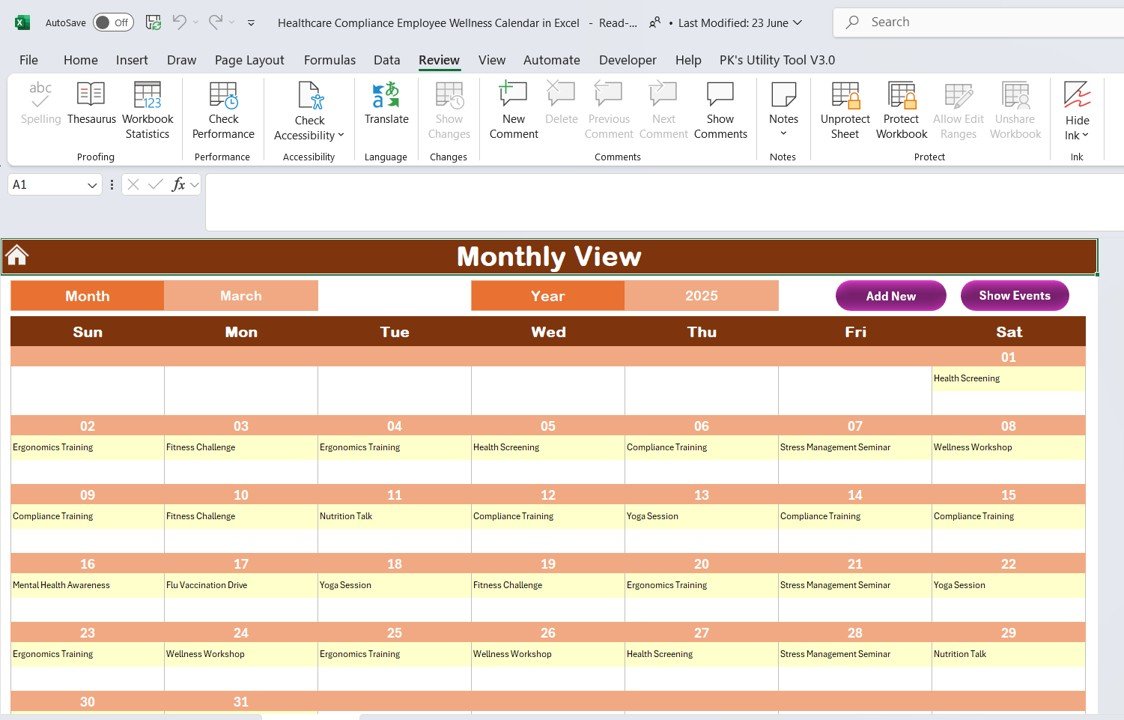Click the Undo arrow
The image size is (1124, 720).
(x=179, y=22)
